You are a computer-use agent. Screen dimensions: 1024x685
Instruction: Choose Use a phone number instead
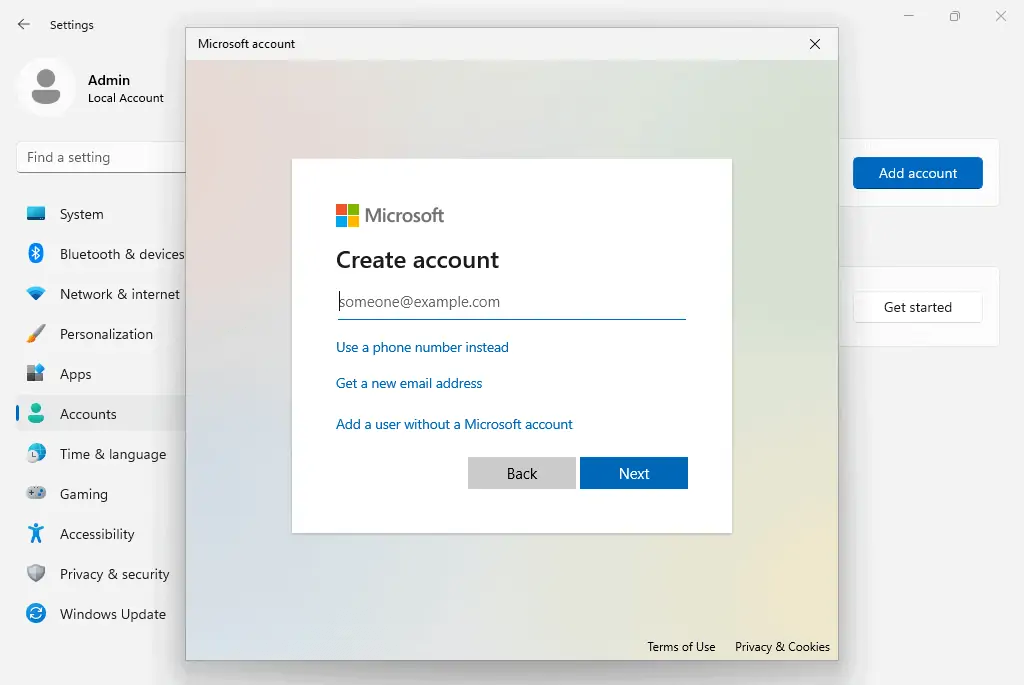[x=422, y=347]
